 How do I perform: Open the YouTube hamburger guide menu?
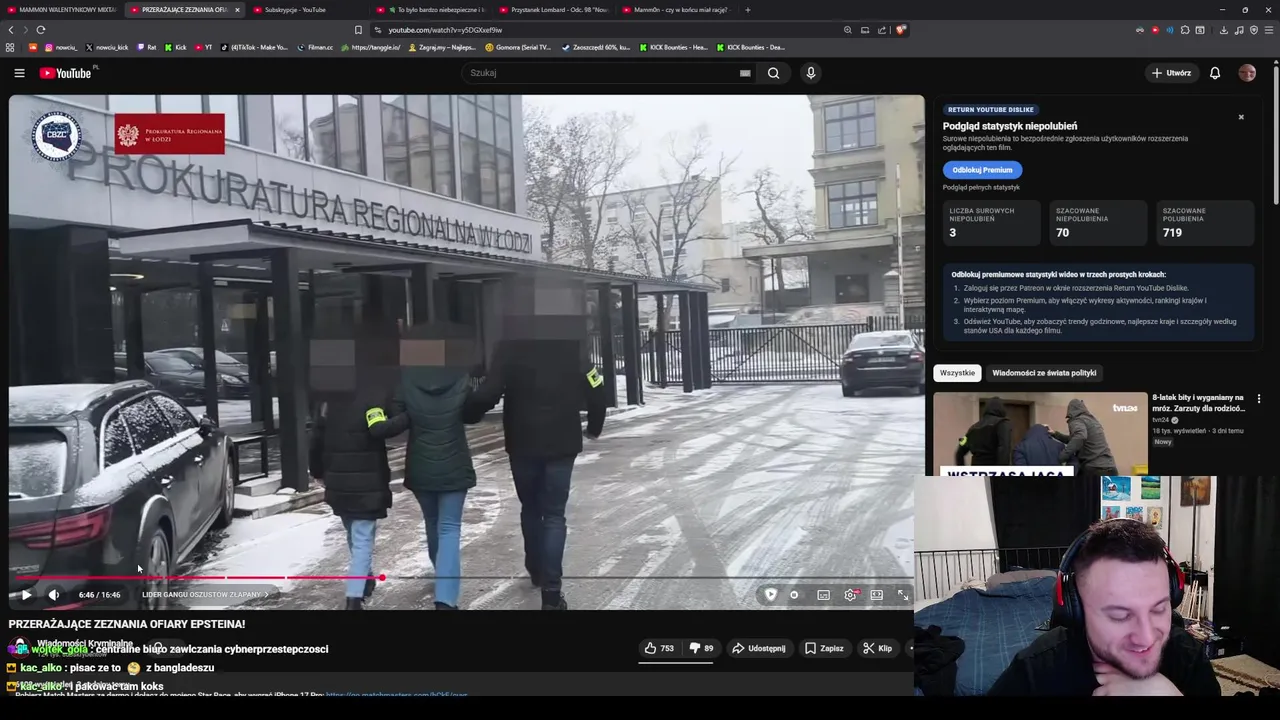(19, 73)
